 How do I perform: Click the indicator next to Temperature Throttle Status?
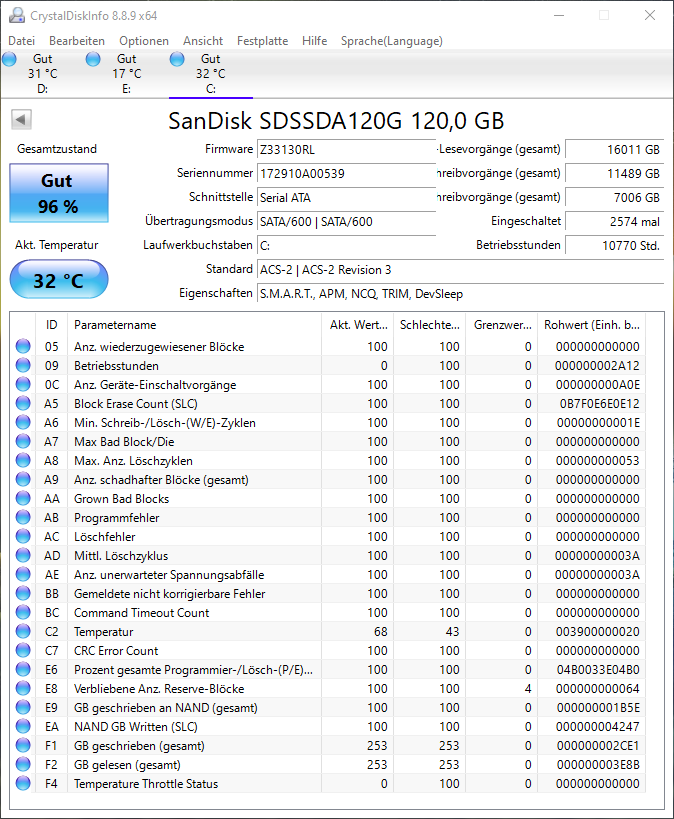[22, 783]
